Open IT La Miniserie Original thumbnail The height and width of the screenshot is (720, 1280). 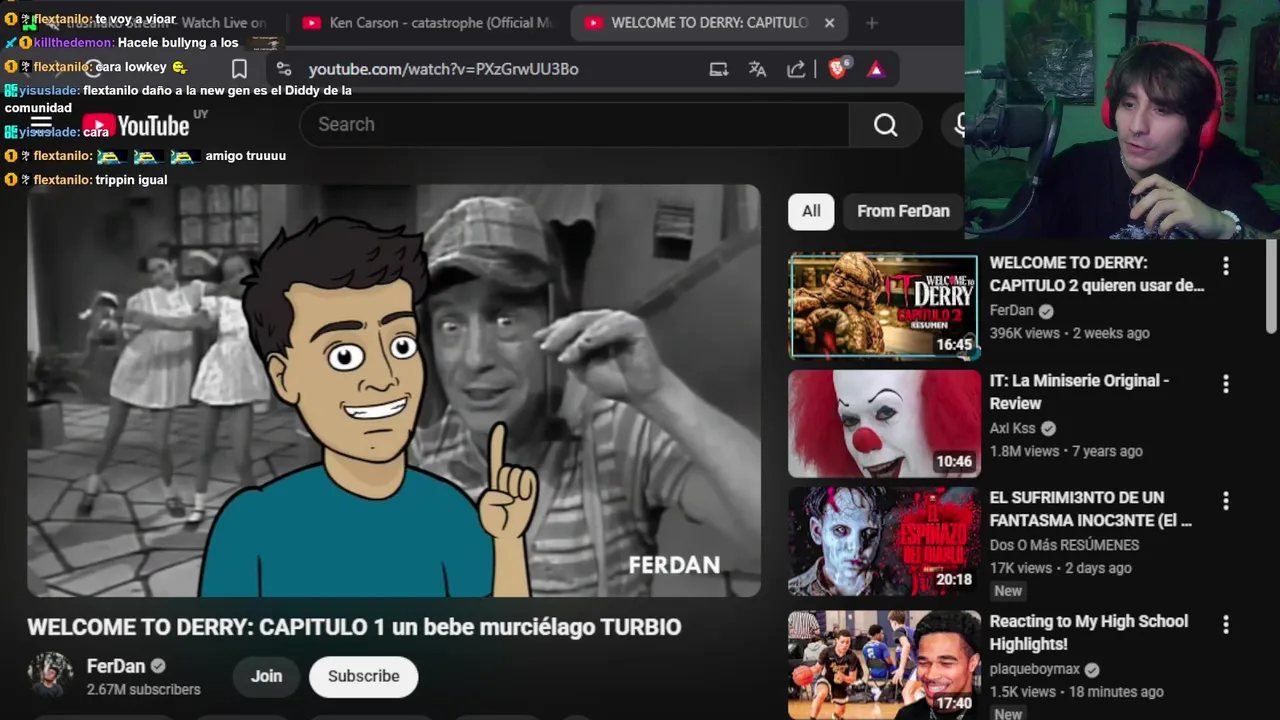coord(884,424)
